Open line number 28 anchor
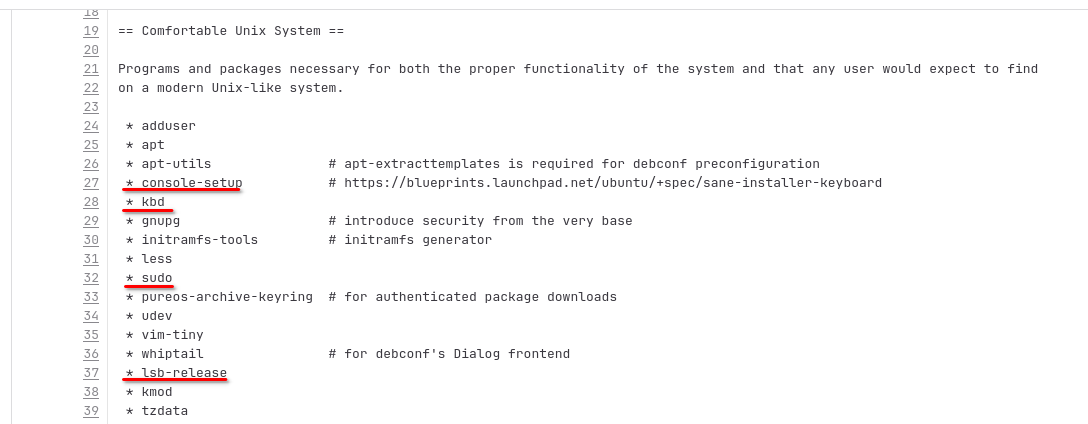 coord(91,202)
